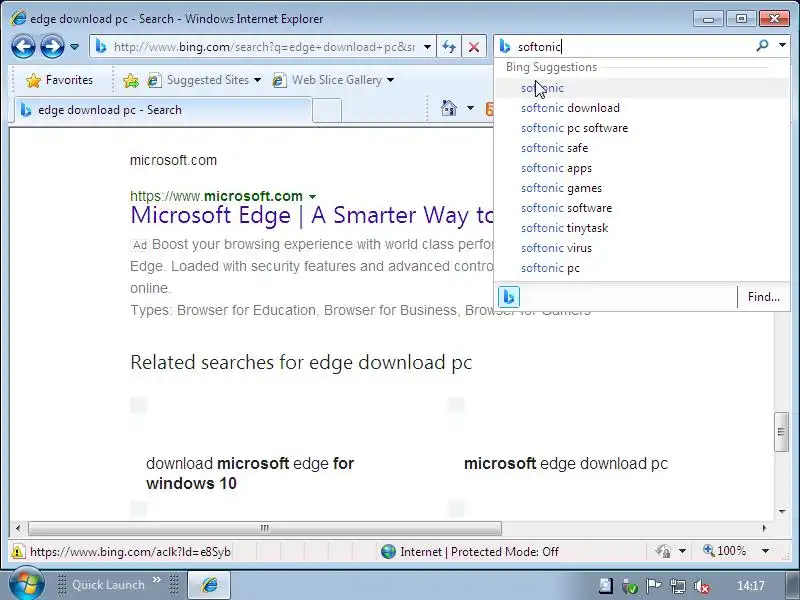Expand the address bar autocomplete dropdown
This screenshot has width=800, height=600.
coord(428,47)
